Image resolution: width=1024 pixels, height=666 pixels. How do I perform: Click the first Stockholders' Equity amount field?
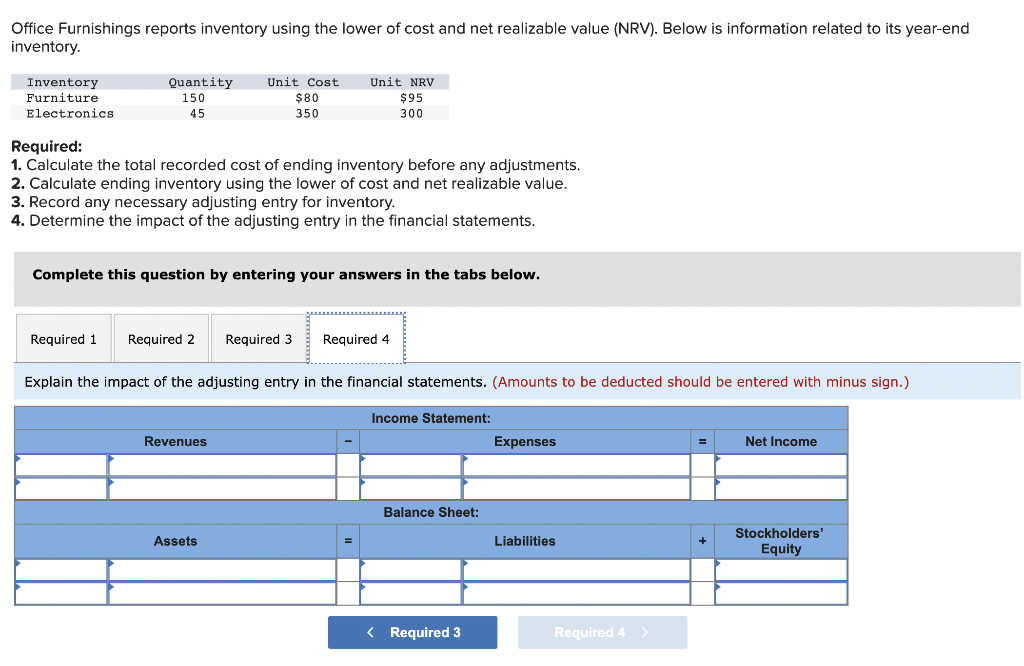pos(780,569)
